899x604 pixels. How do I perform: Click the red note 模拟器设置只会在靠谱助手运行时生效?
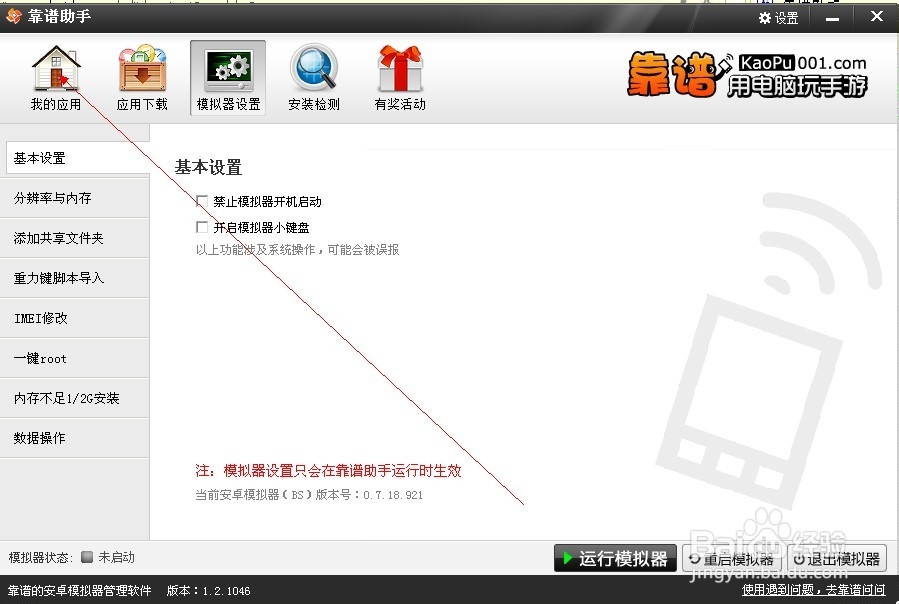pyautogui.click(x=328, y=471)
